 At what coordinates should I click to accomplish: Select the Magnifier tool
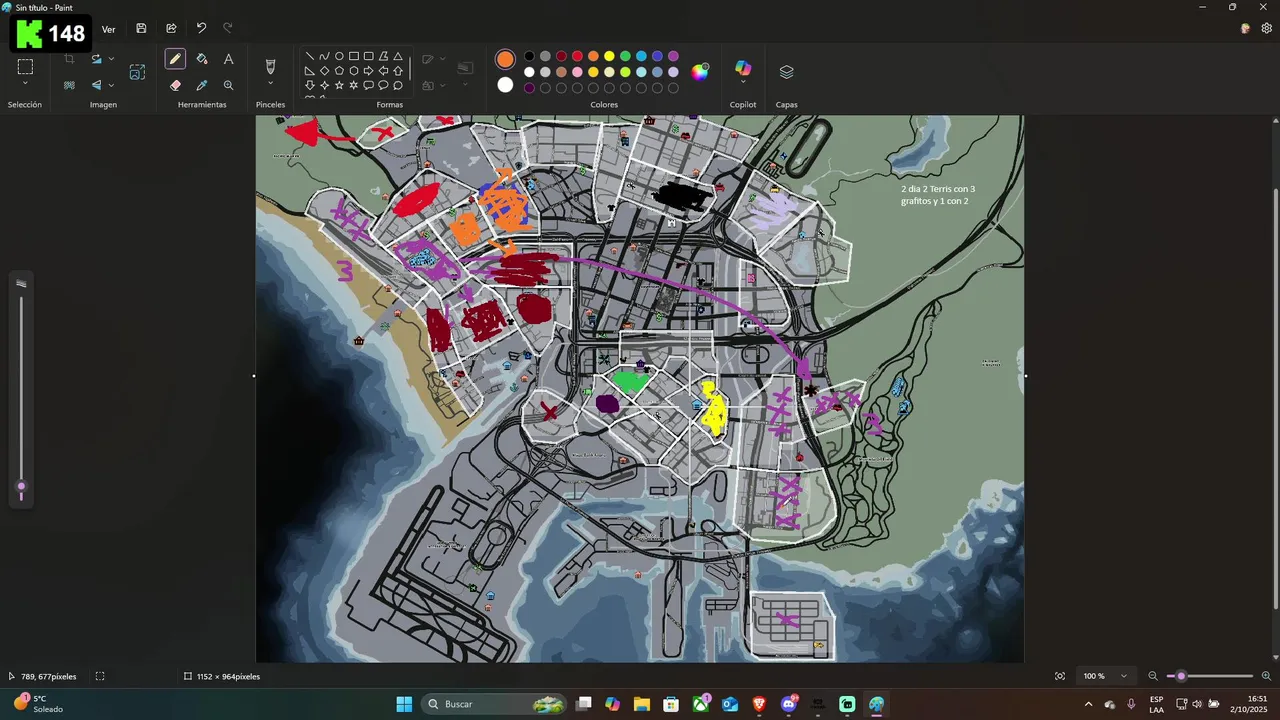229,86
